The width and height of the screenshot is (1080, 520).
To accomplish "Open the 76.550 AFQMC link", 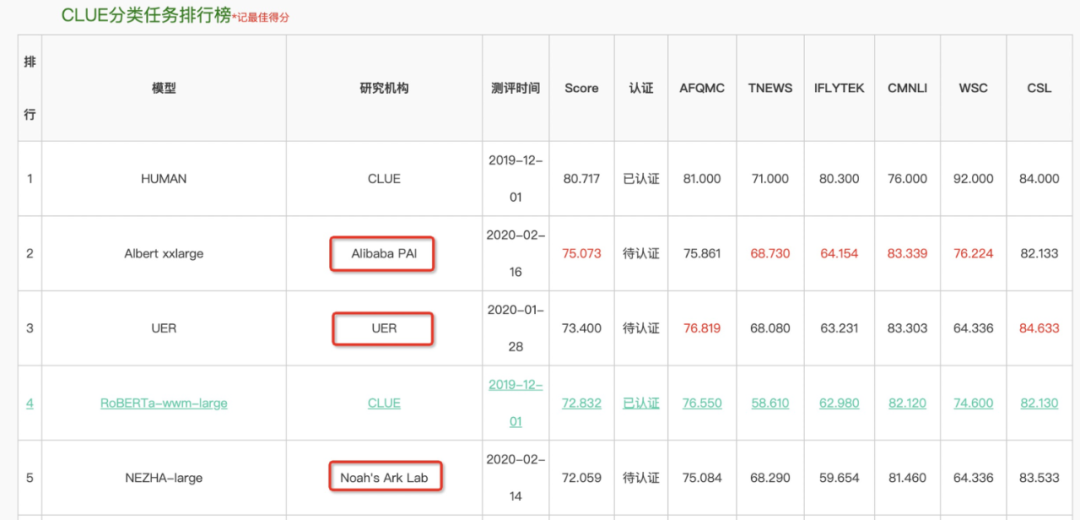I will (x=701, y=403).
